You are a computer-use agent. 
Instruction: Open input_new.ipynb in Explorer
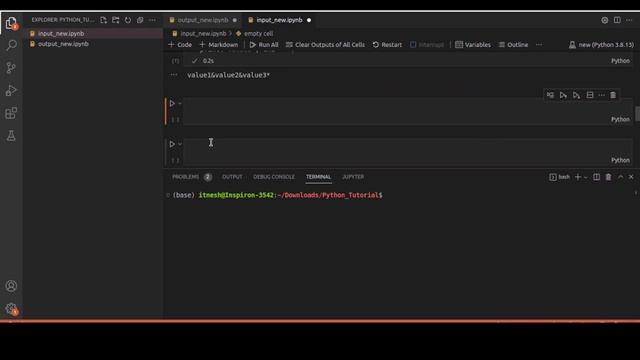pyautogui.click(x=93, y=33)
